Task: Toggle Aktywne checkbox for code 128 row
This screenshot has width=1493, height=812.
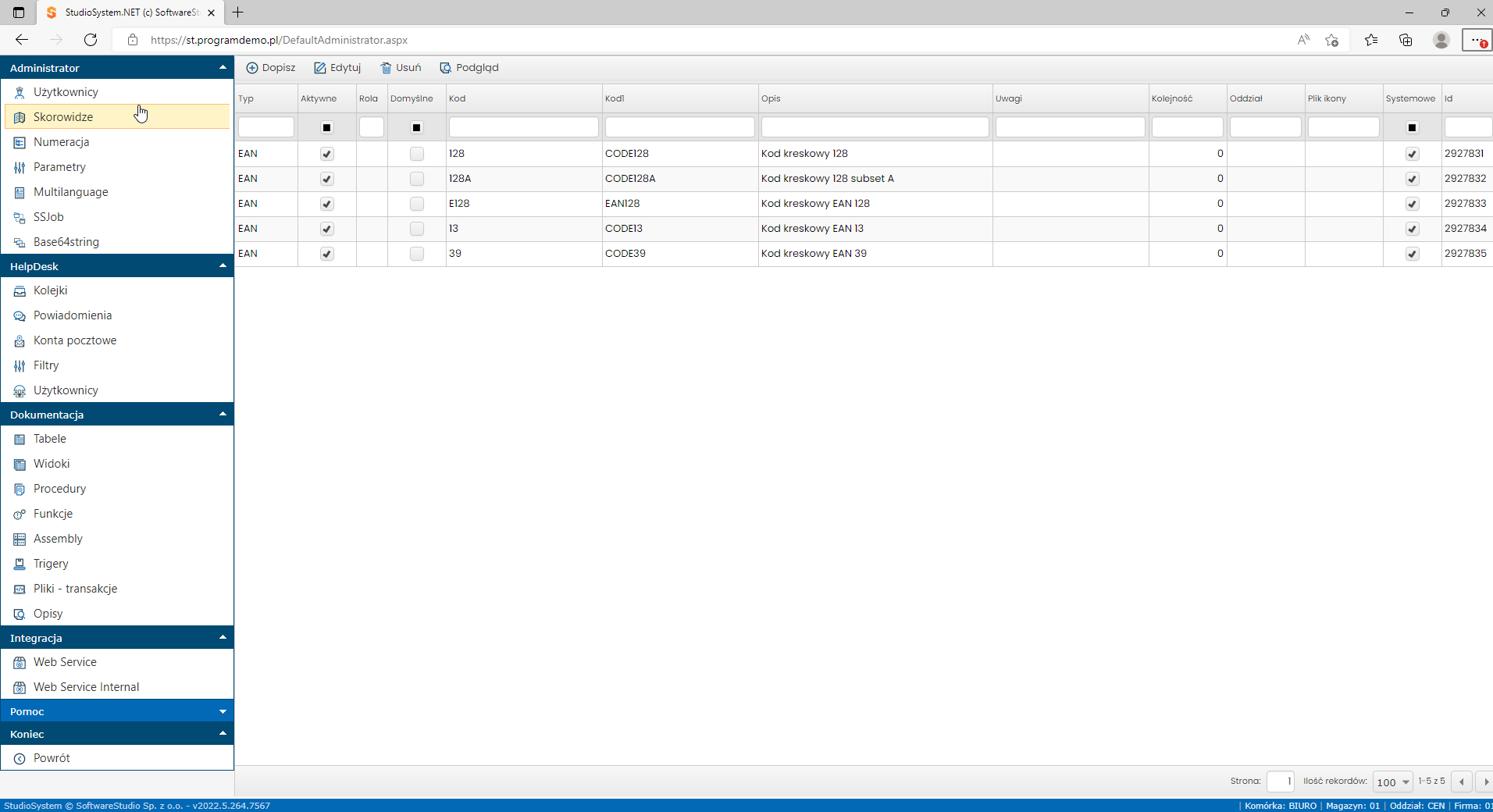Action: (327, 154)
